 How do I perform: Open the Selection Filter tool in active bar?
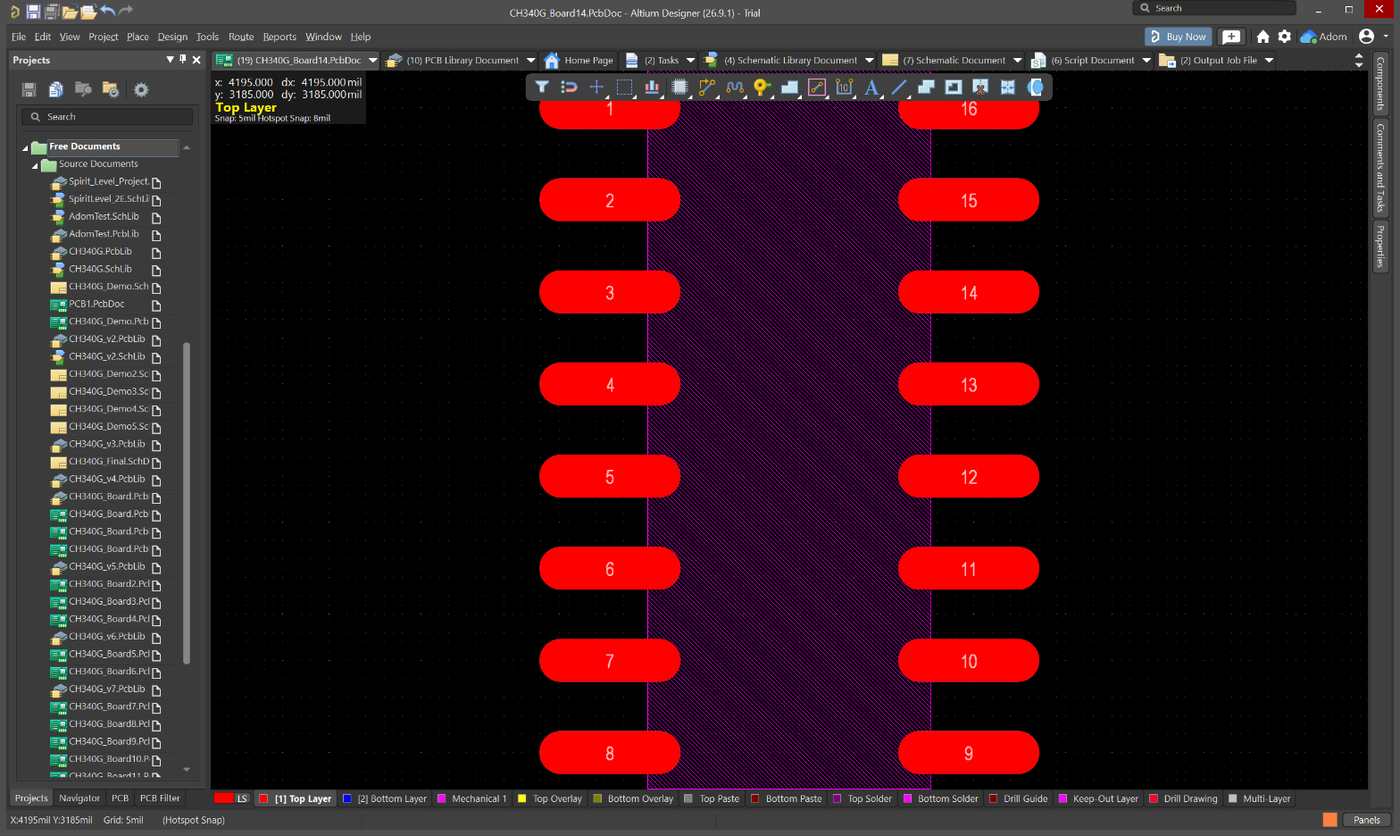click(541, 87)
